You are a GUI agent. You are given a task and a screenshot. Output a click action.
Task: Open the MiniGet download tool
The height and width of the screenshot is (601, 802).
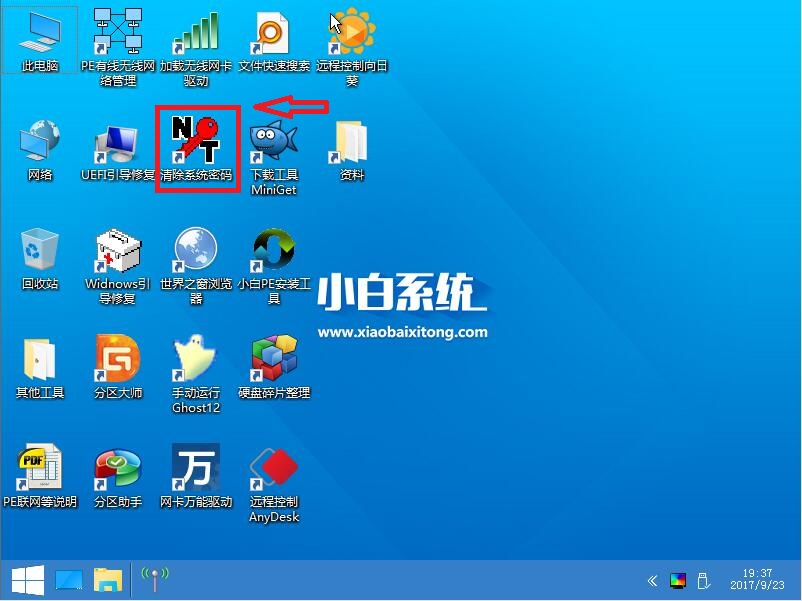pos(274,140)
